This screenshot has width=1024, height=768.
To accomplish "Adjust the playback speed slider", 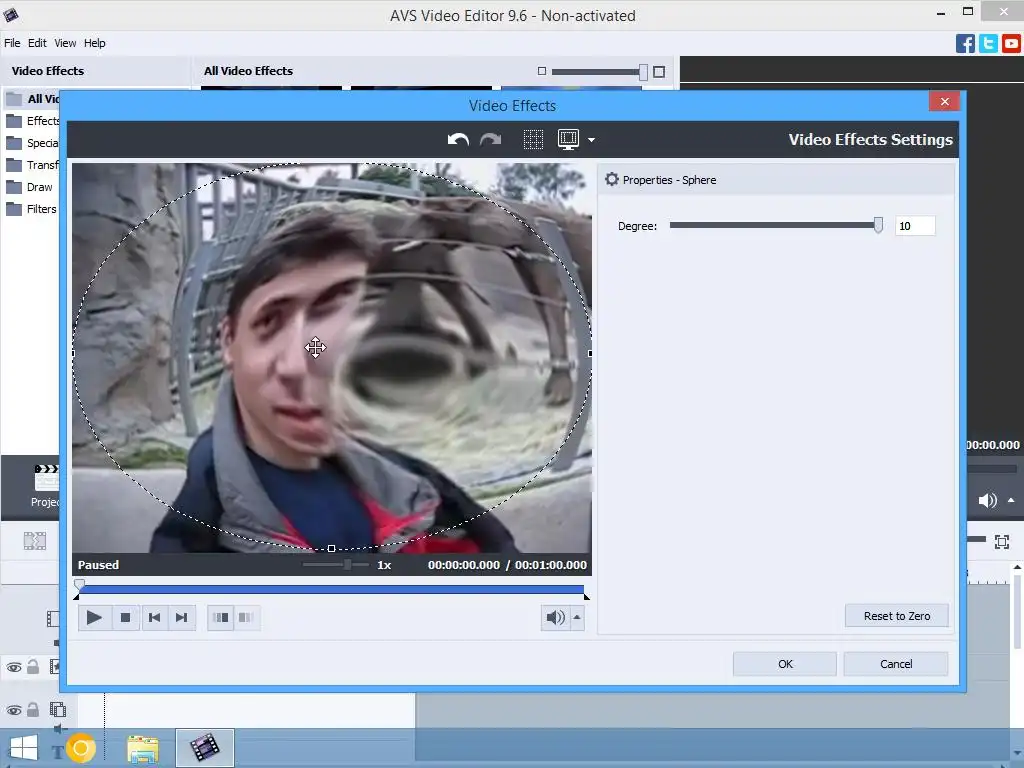I will point(347,564).
